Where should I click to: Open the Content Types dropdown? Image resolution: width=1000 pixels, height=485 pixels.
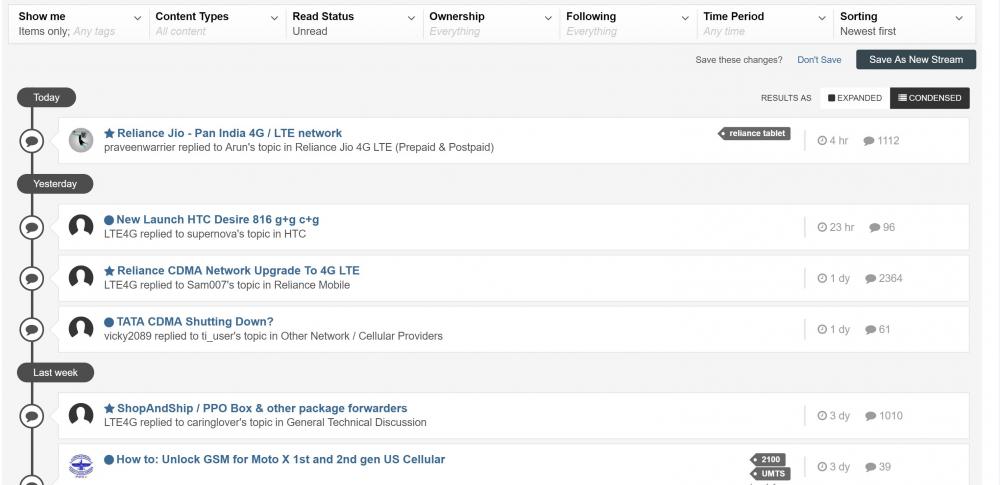point(216,23)
